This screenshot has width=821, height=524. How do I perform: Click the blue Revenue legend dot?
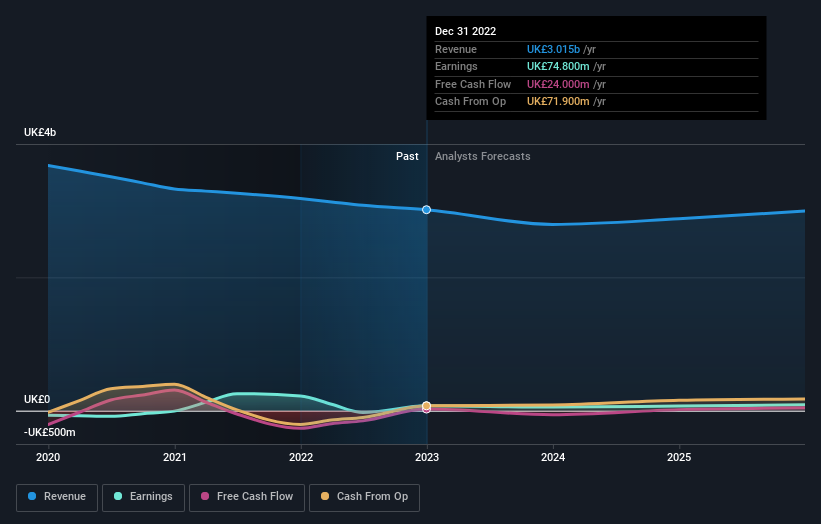click(32, 496)
